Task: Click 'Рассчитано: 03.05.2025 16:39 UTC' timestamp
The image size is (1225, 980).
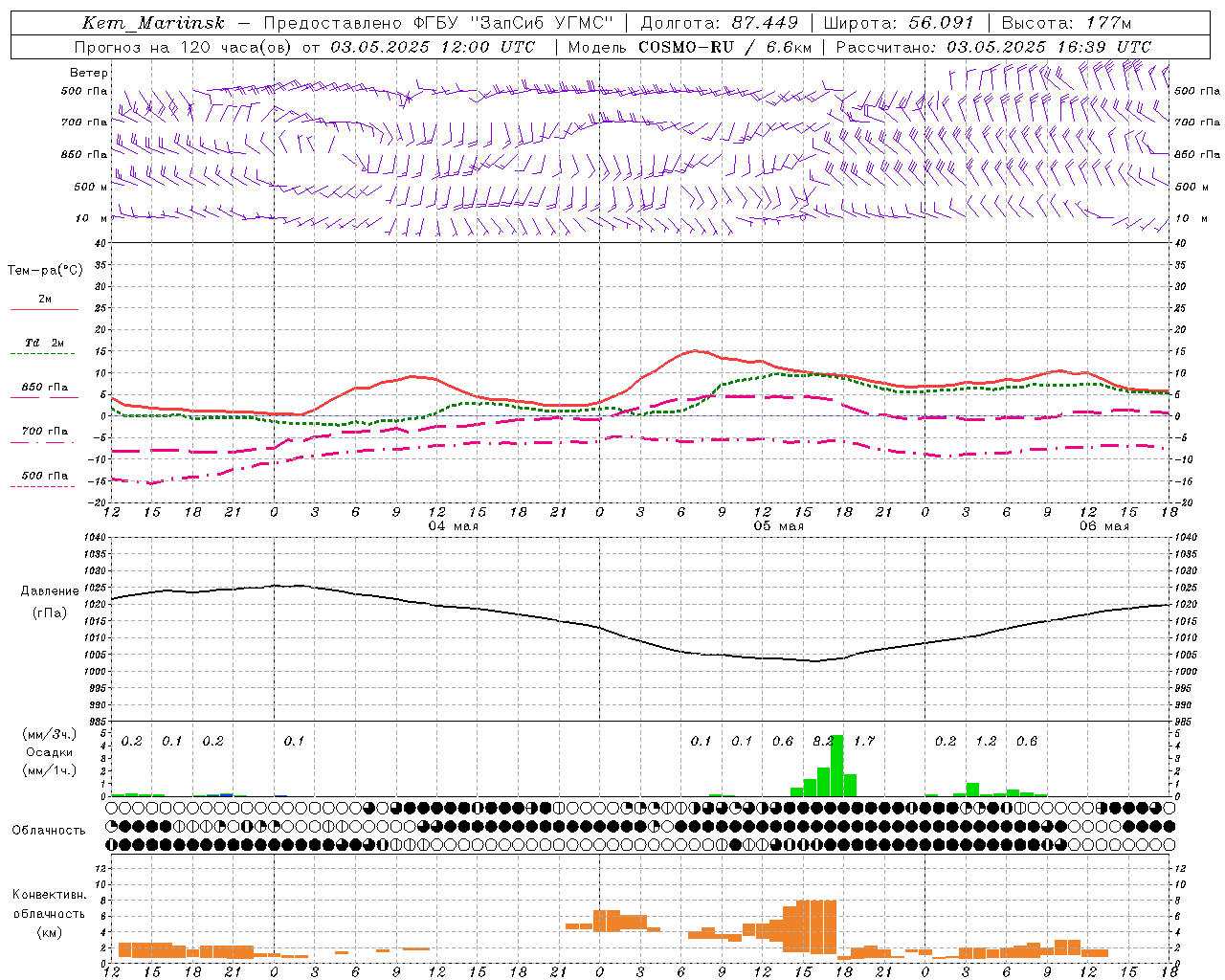Action: click(x=993, y=47)
